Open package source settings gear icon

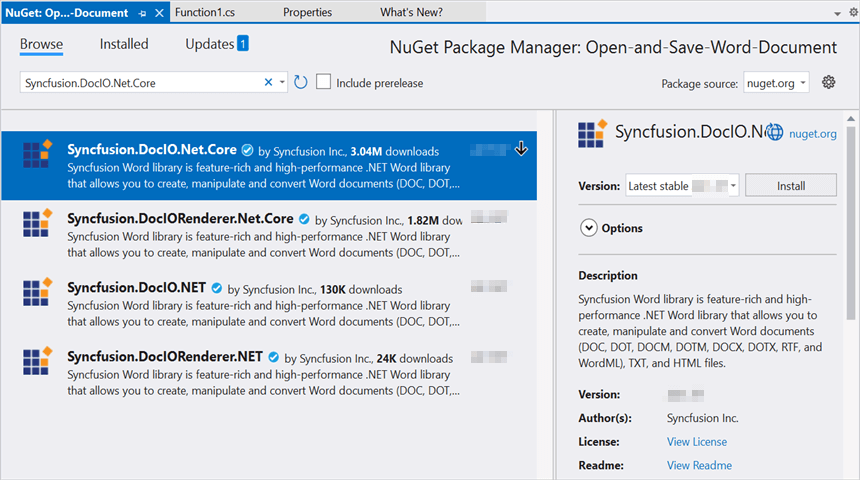[x=828, y=82]
